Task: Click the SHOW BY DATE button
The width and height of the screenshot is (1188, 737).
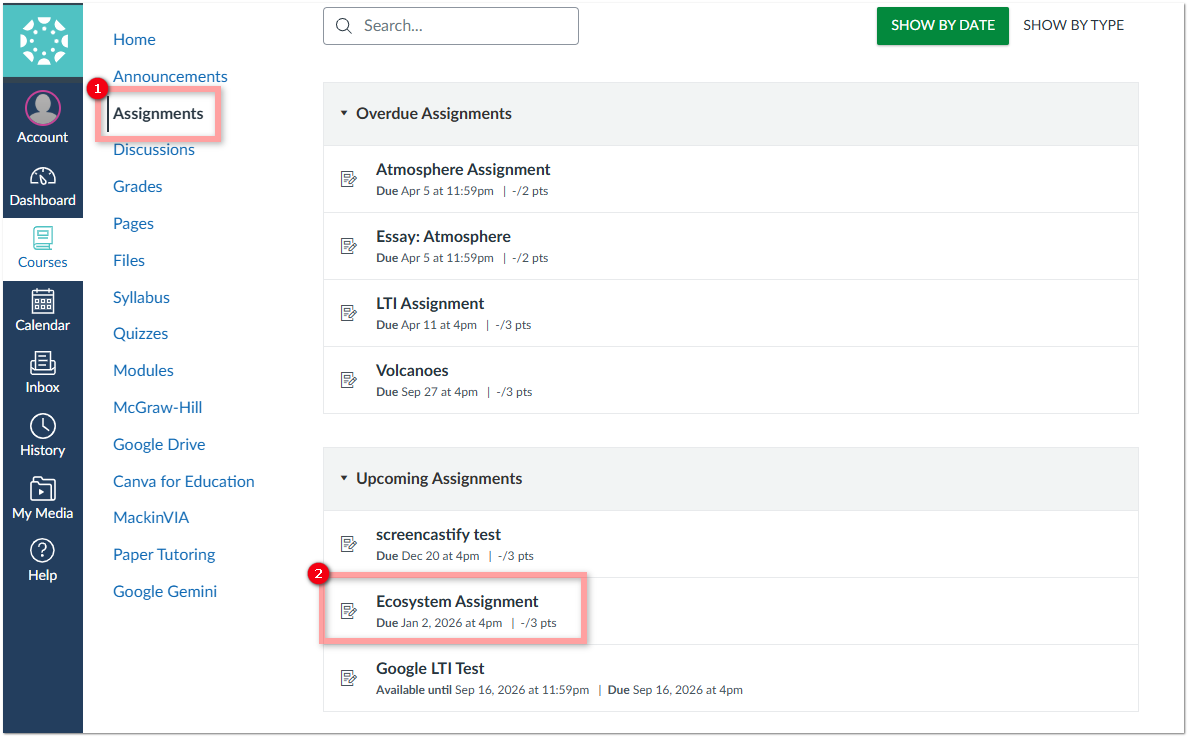Action: pyautogui.click(x=942, y=25)
